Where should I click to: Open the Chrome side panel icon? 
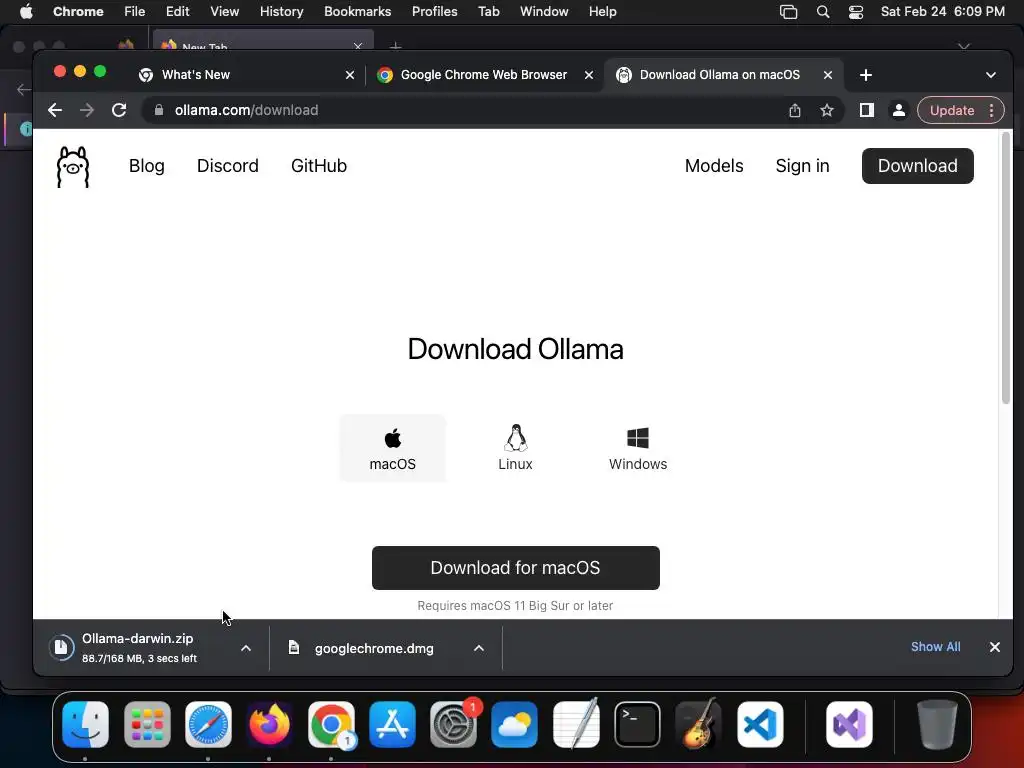[867, 110]
